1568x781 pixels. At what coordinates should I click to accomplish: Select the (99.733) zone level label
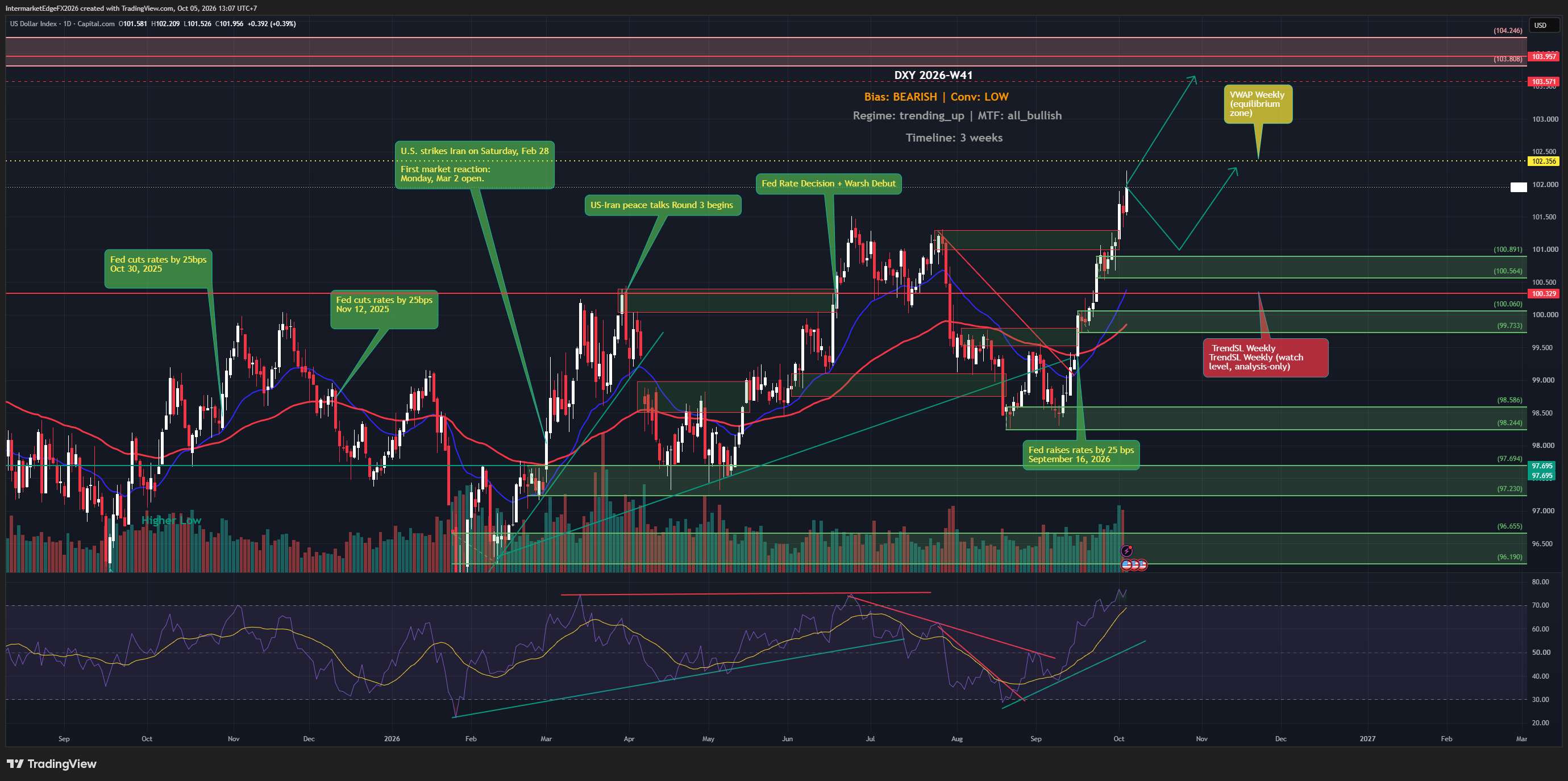click(x=1509, y=326)
